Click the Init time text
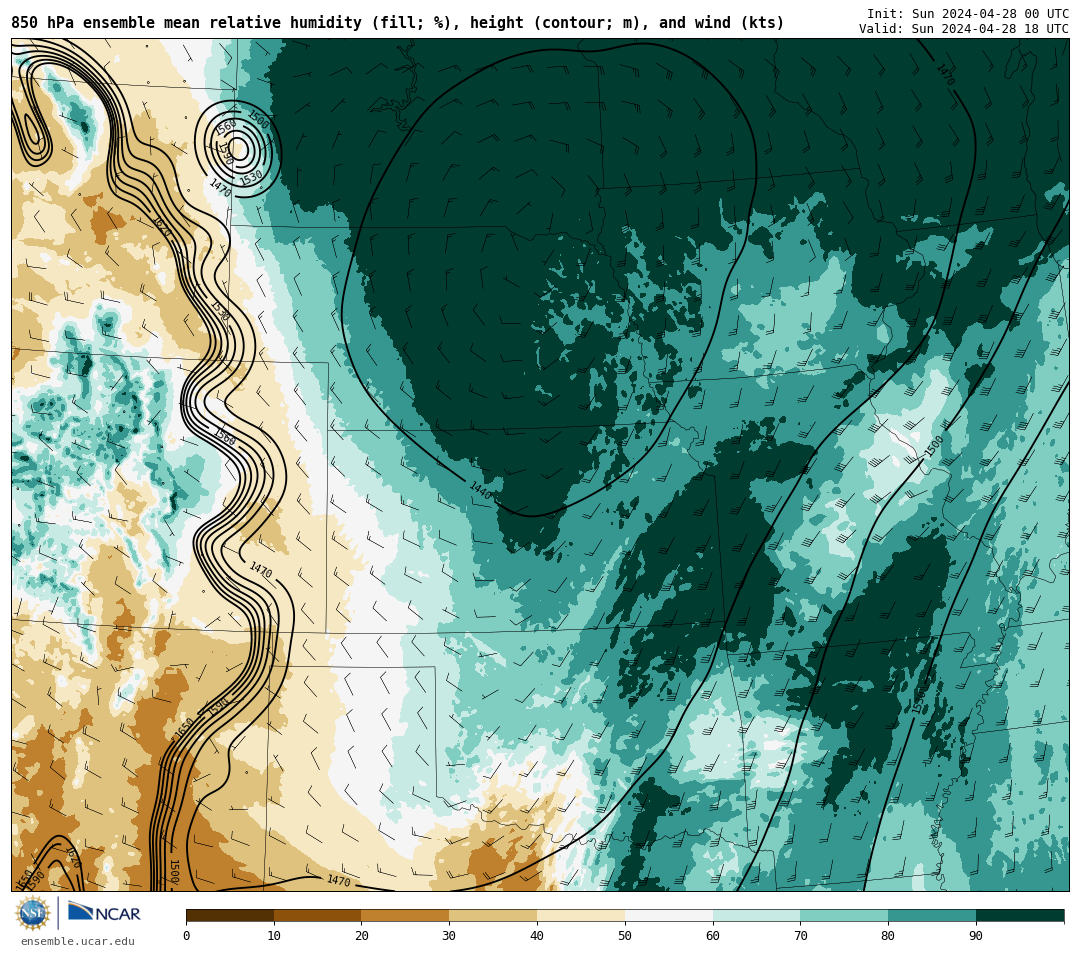The height and width of the screenshot is (954, 1080). 968,14
